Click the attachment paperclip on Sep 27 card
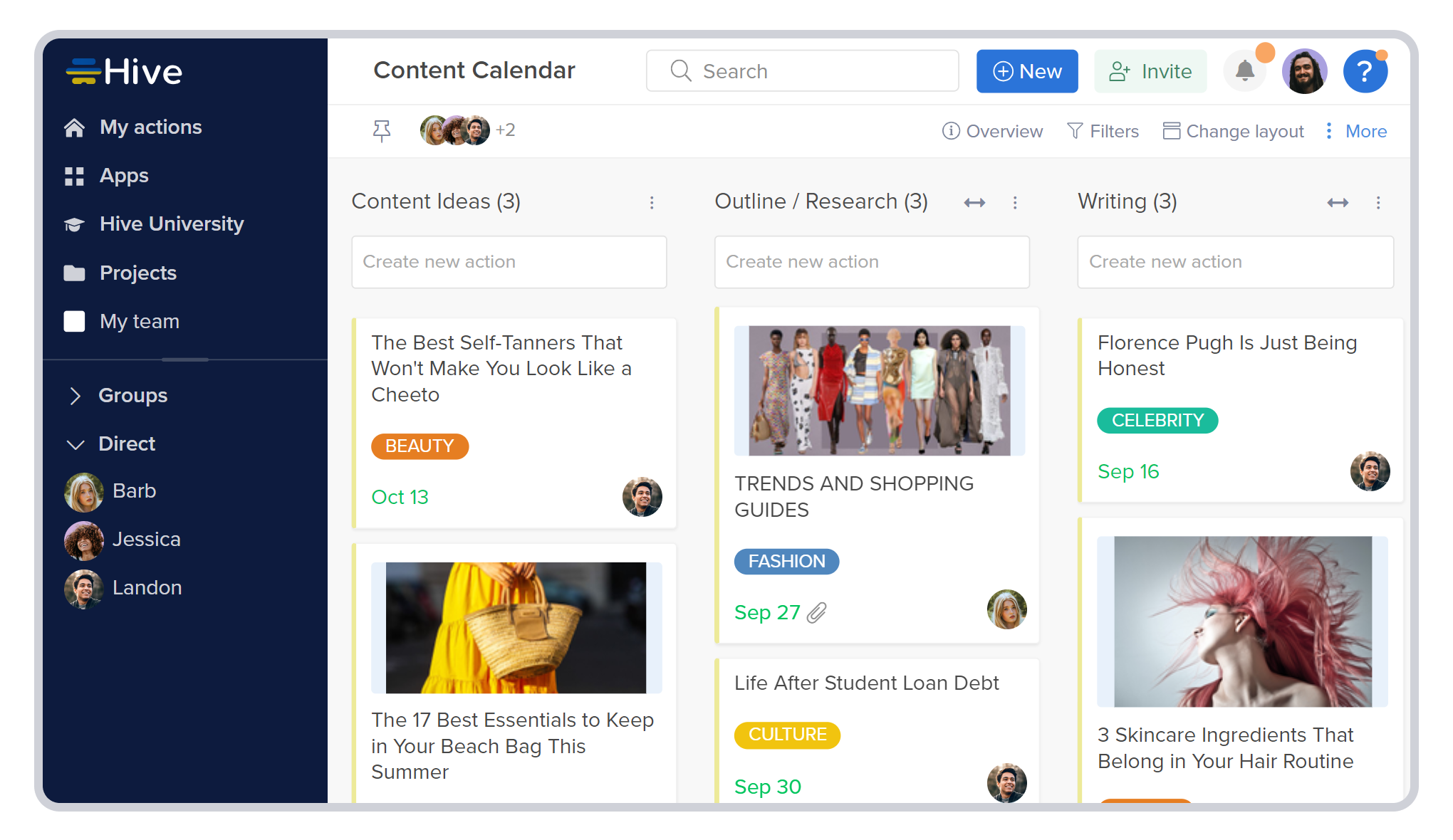This screenshot has height=840, width=1453. pos(817,612)
